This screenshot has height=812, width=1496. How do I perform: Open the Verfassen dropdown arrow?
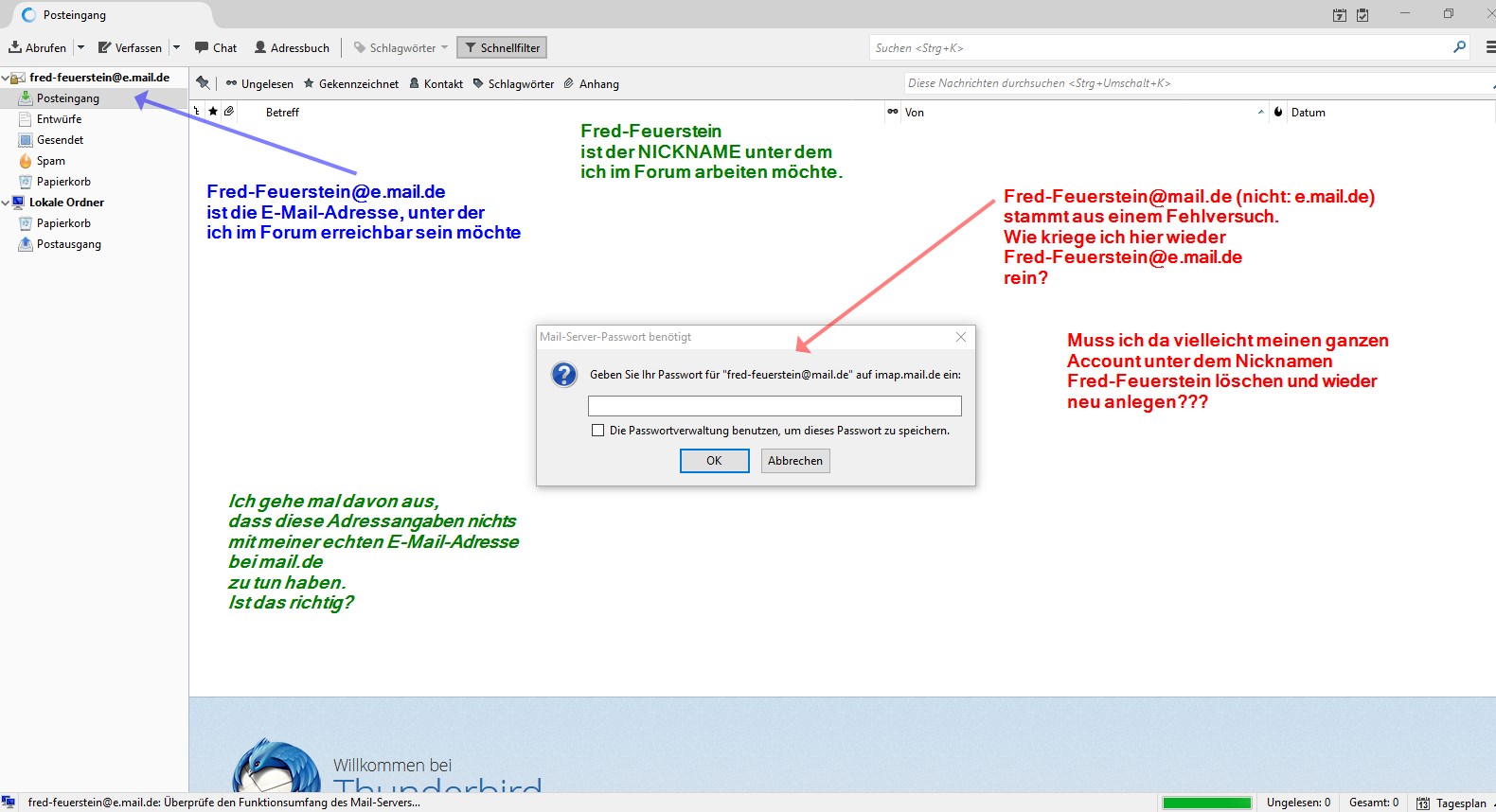(x=176, y=47)
